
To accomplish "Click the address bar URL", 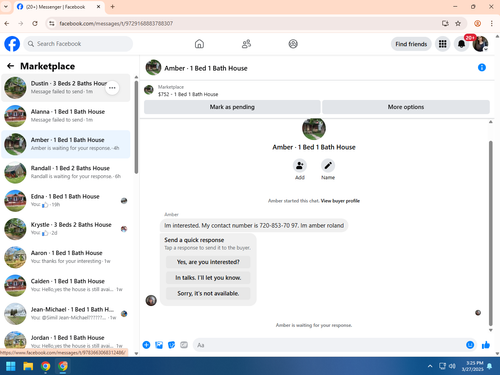I will pos(116,23).
